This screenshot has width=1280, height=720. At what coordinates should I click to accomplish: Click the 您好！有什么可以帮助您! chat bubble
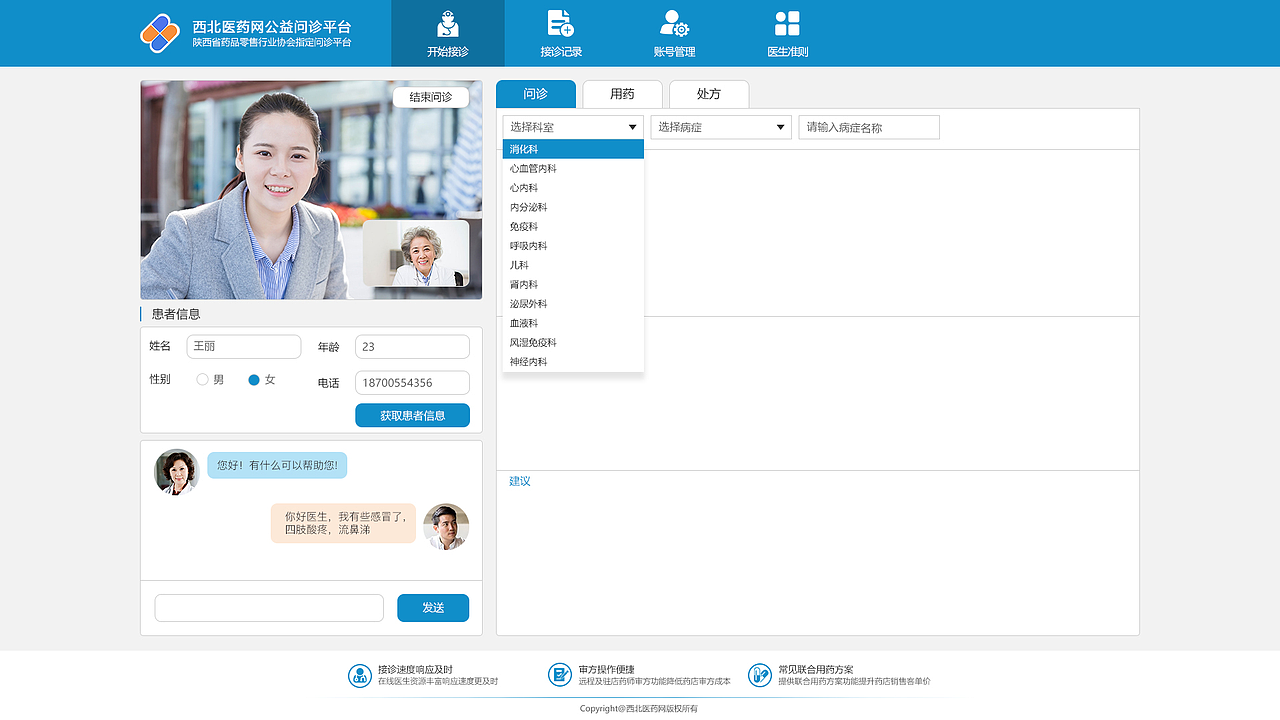pyautogui.click(x=277, y=465)
